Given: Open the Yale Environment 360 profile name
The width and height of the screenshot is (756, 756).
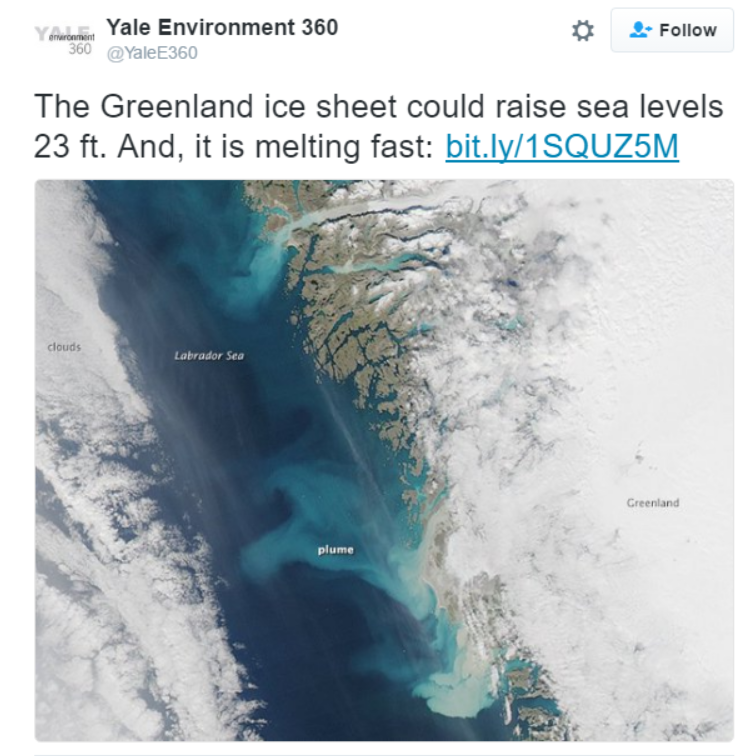Looking at the screenshot, I should pyautogui.click(x=222, y=27).
